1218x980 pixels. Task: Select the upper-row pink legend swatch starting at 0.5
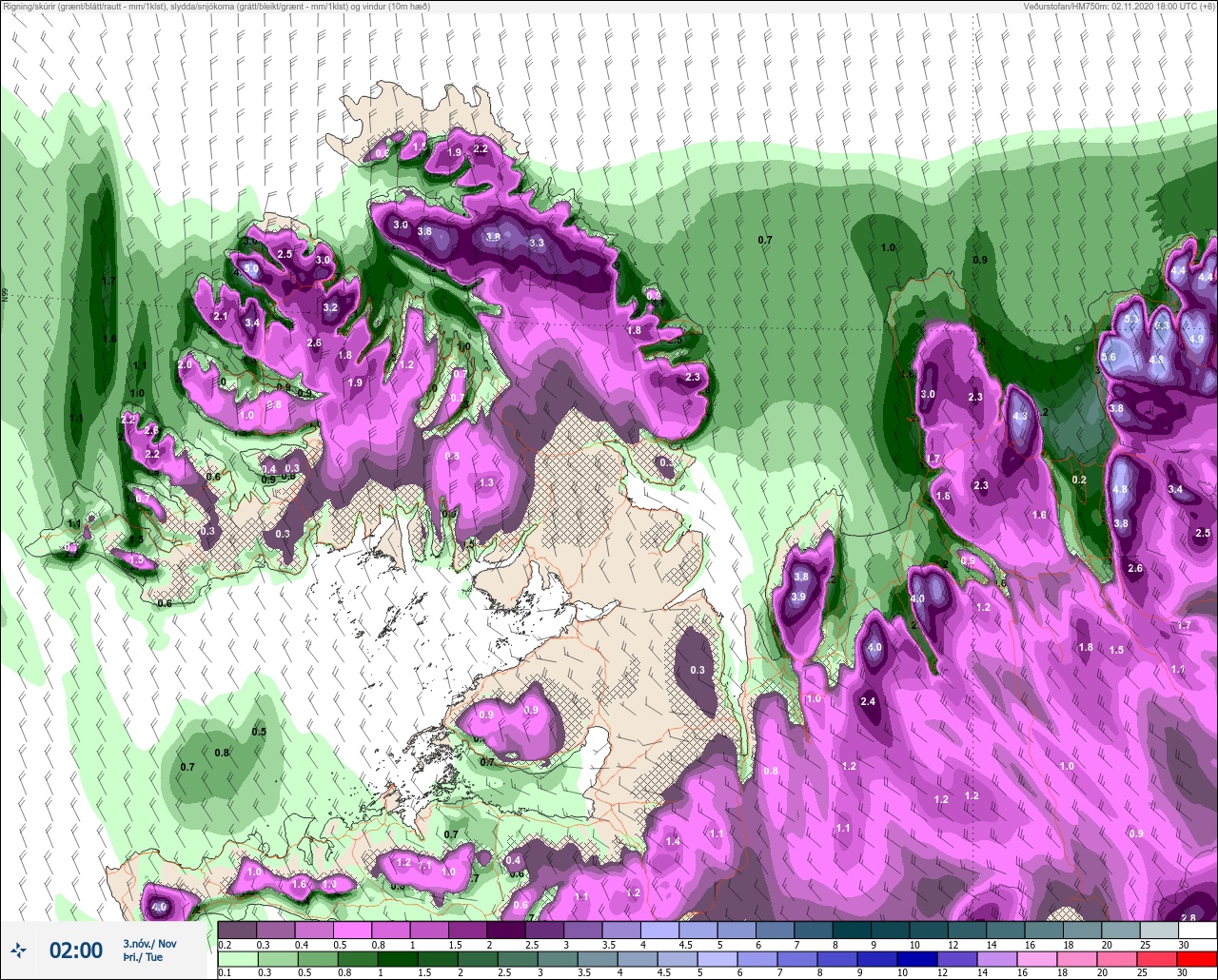(x=352, y=930)
